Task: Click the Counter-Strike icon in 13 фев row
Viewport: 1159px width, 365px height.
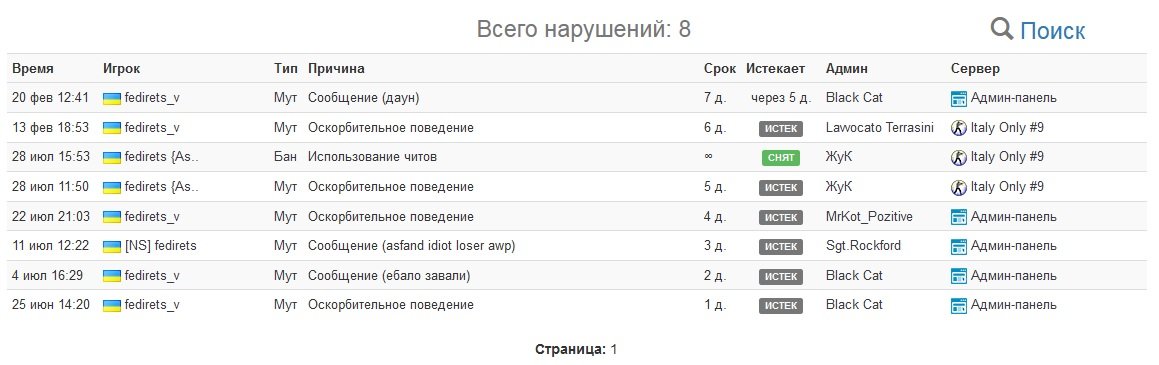Action: pos(959,128)
